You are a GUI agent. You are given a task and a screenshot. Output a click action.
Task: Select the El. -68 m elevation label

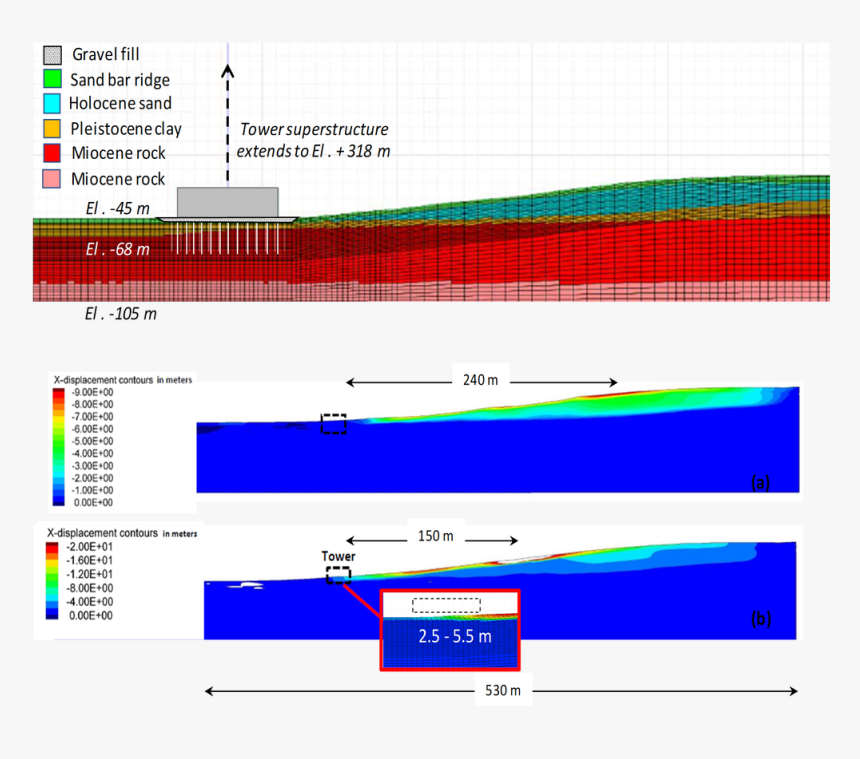click(x=117, y=249)
